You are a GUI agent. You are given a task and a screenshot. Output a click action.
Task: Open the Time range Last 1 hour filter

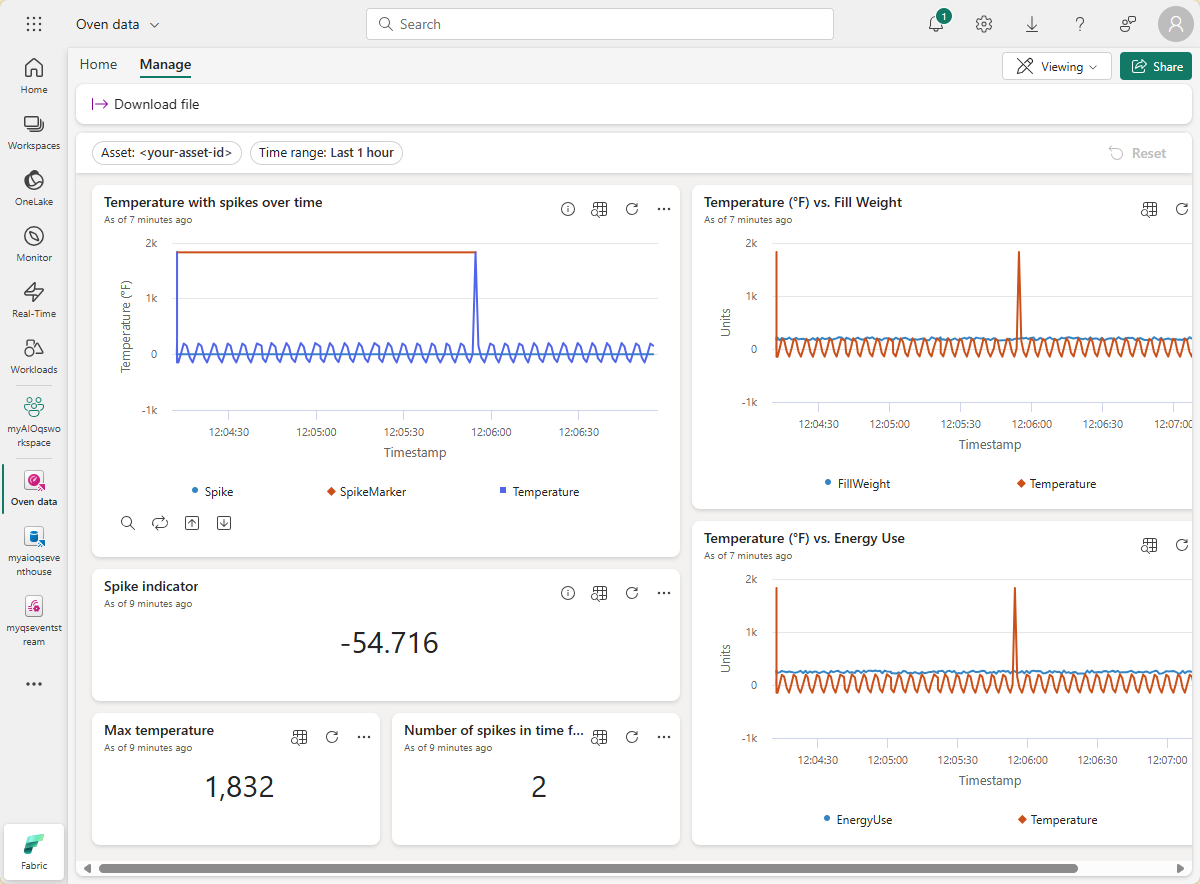coord(326,152)
